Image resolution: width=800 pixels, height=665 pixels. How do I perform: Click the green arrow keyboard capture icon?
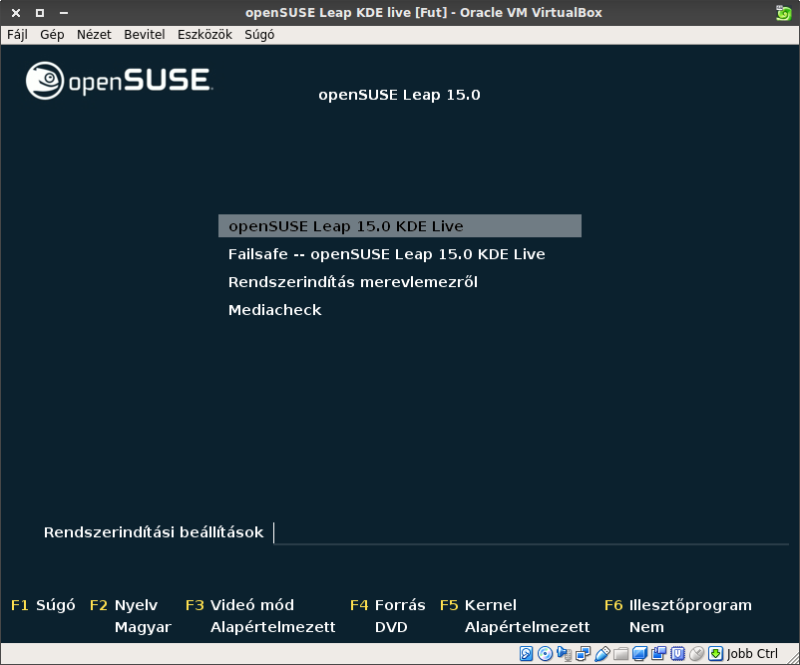tap(715, 653)
